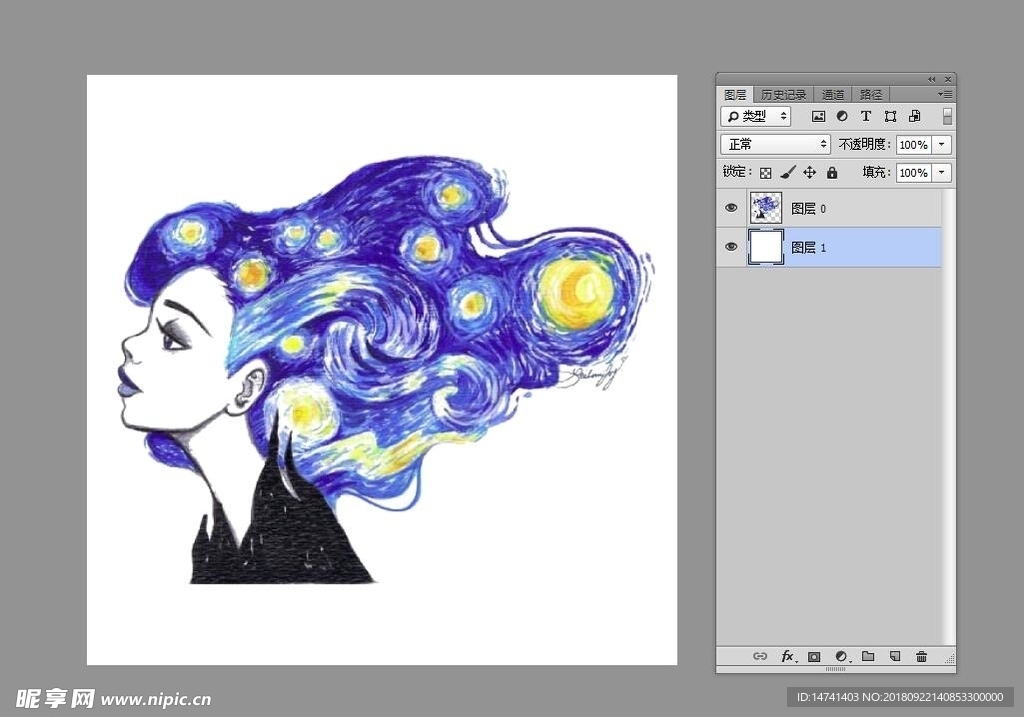
Task: Lock all padlock icon
Action: point(831,172)
